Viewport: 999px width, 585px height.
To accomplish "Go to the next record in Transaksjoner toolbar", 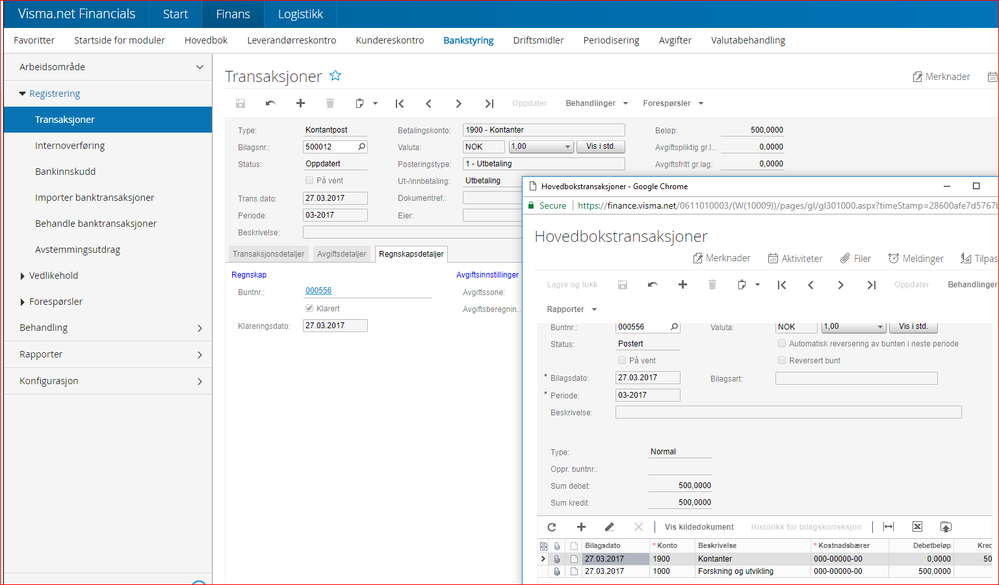I will tap(459, 103).
